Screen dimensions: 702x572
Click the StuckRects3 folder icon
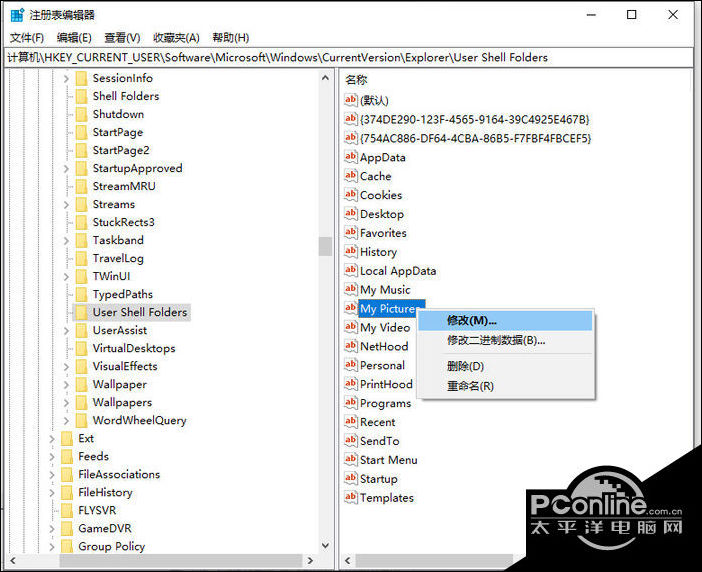(x=81, y=222)
